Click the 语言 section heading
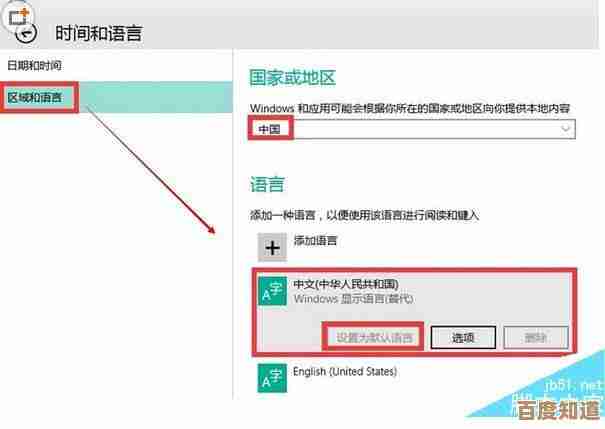This screenshot has height=429, width=605. point(267,184)
